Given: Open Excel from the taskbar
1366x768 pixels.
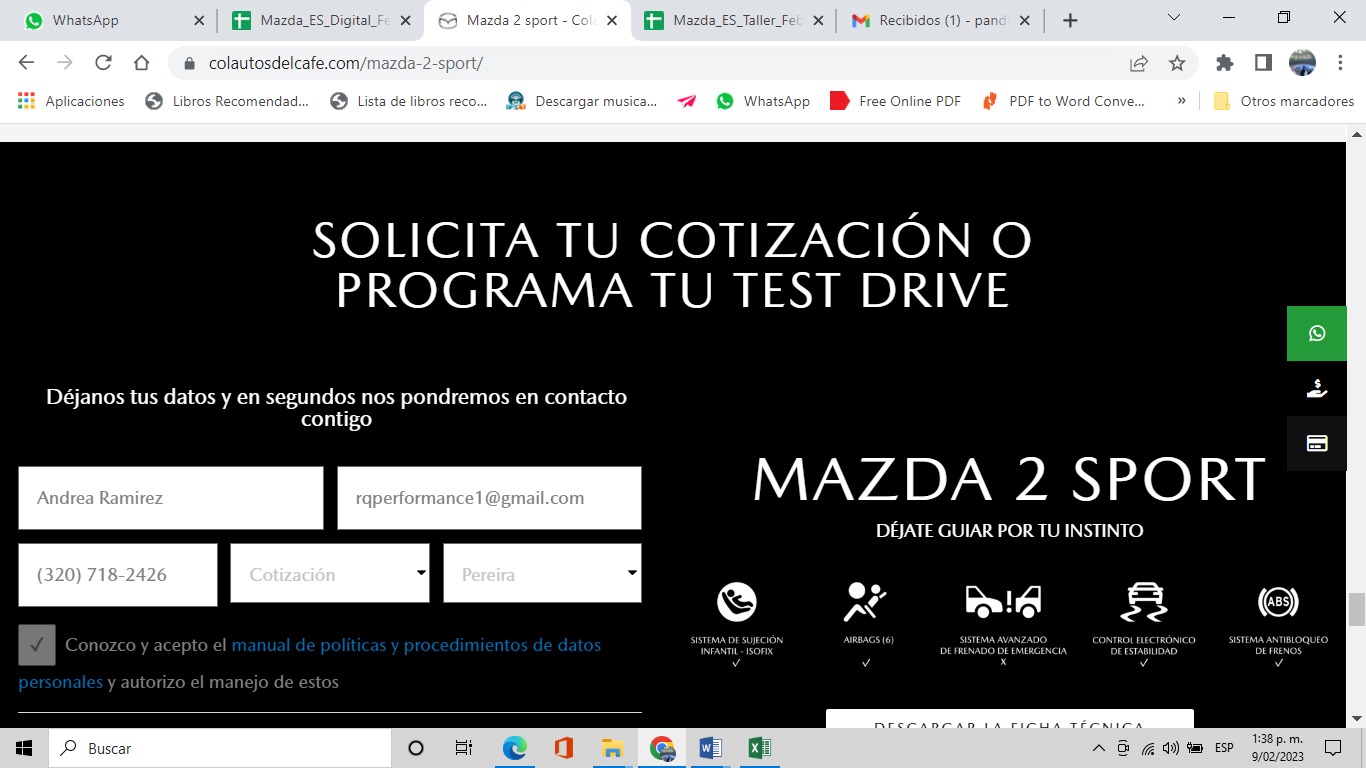Looking at the screenshot, I should point(759,748).
